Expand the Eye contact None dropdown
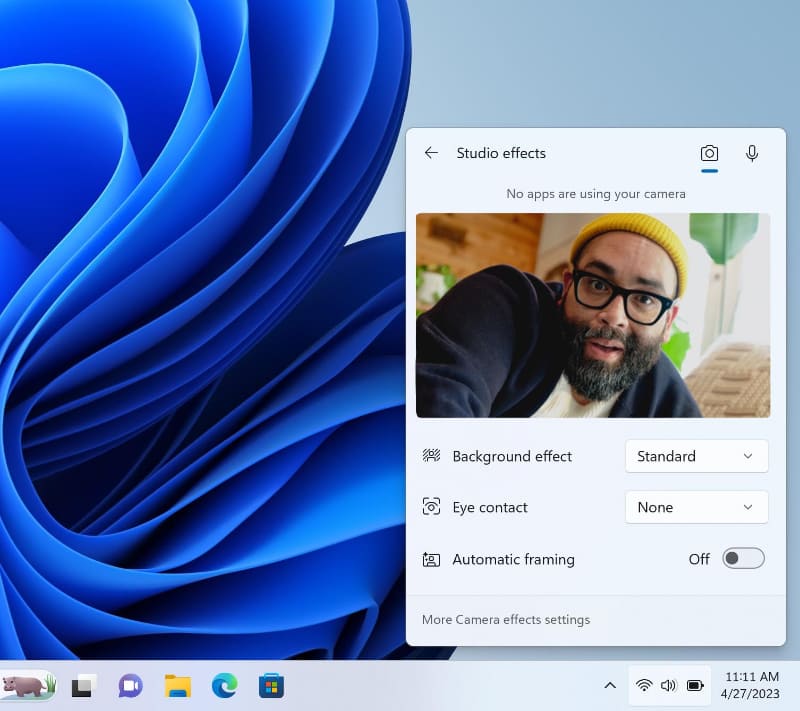Image resolution: width=800 pixels, height=711 pixels. [x=696, y=507]
